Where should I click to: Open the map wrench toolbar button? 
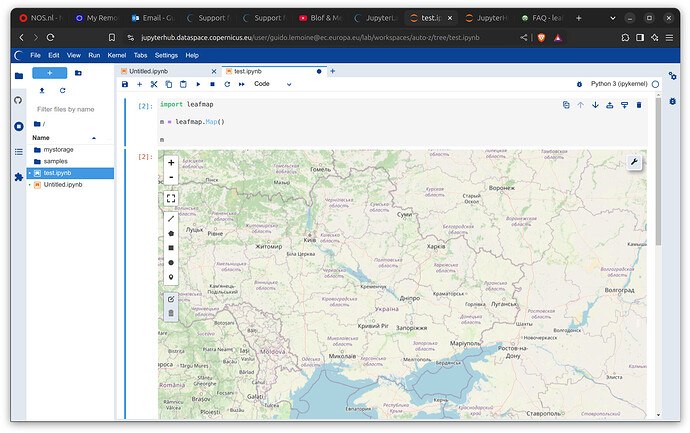tap(634, 162)
